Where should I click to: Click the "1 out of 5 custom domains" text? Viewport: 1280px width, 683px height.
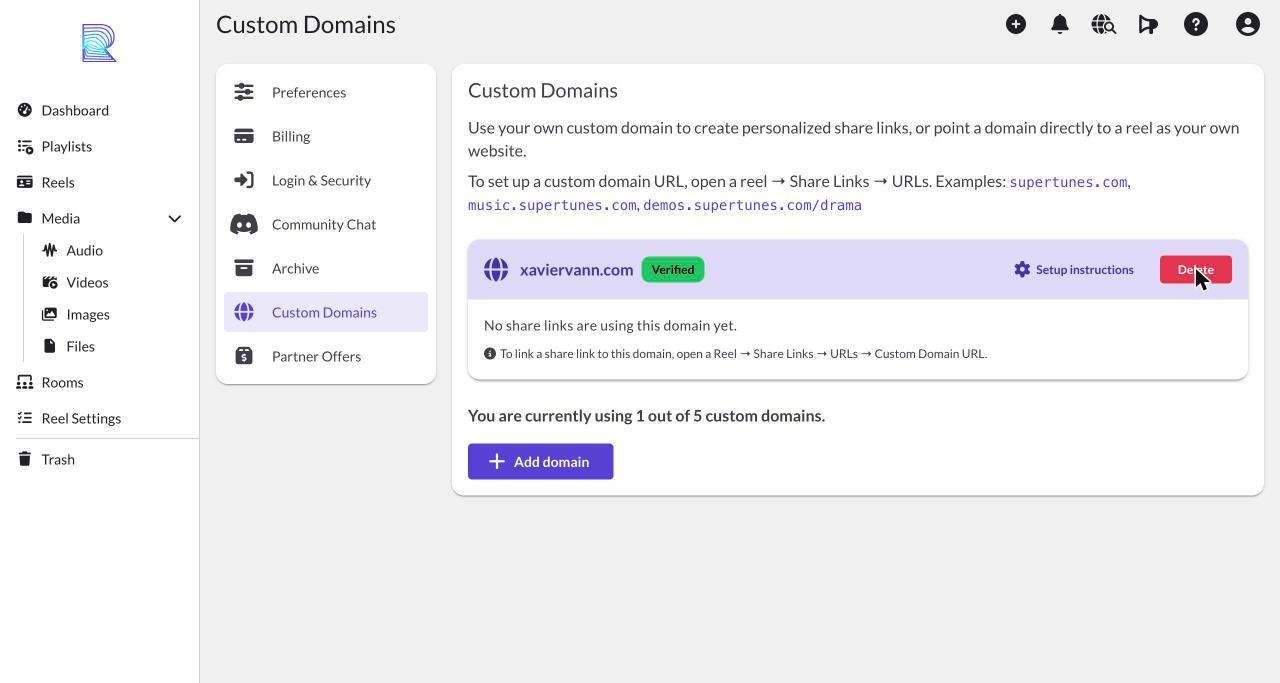(730, 415)
